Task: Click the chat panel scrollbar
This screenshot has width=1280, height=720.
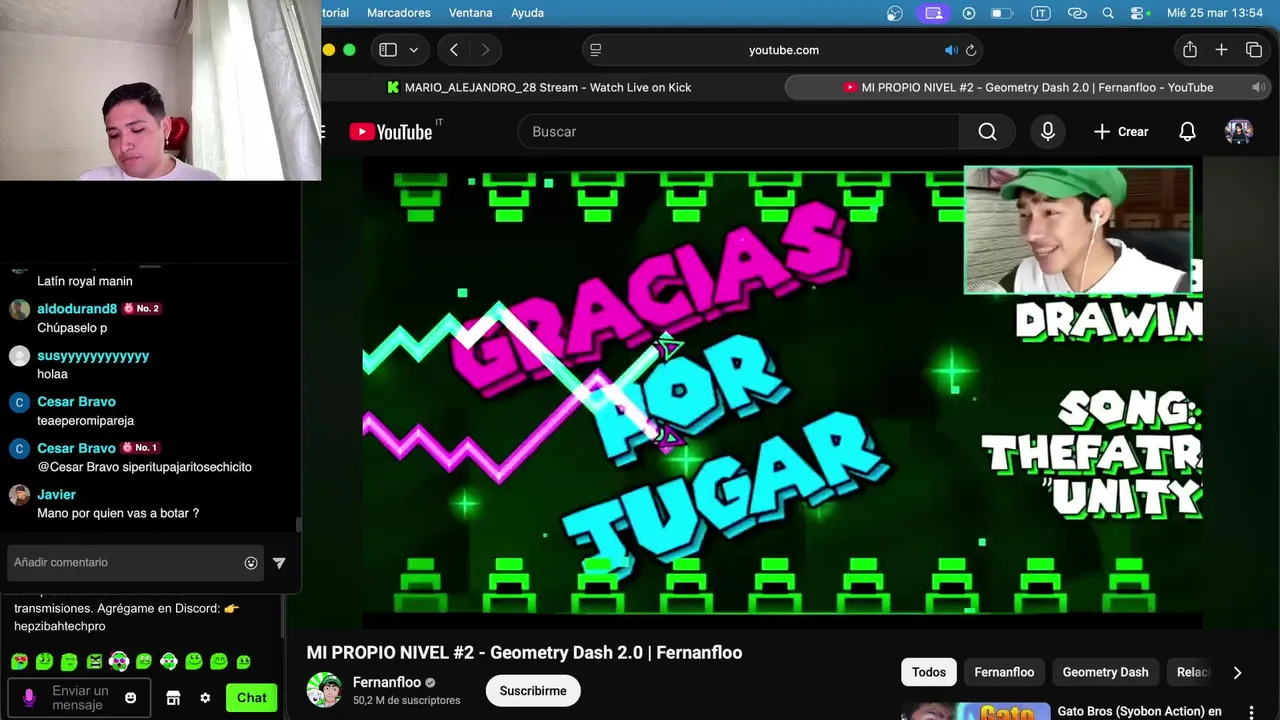Action: coord(298,525)
